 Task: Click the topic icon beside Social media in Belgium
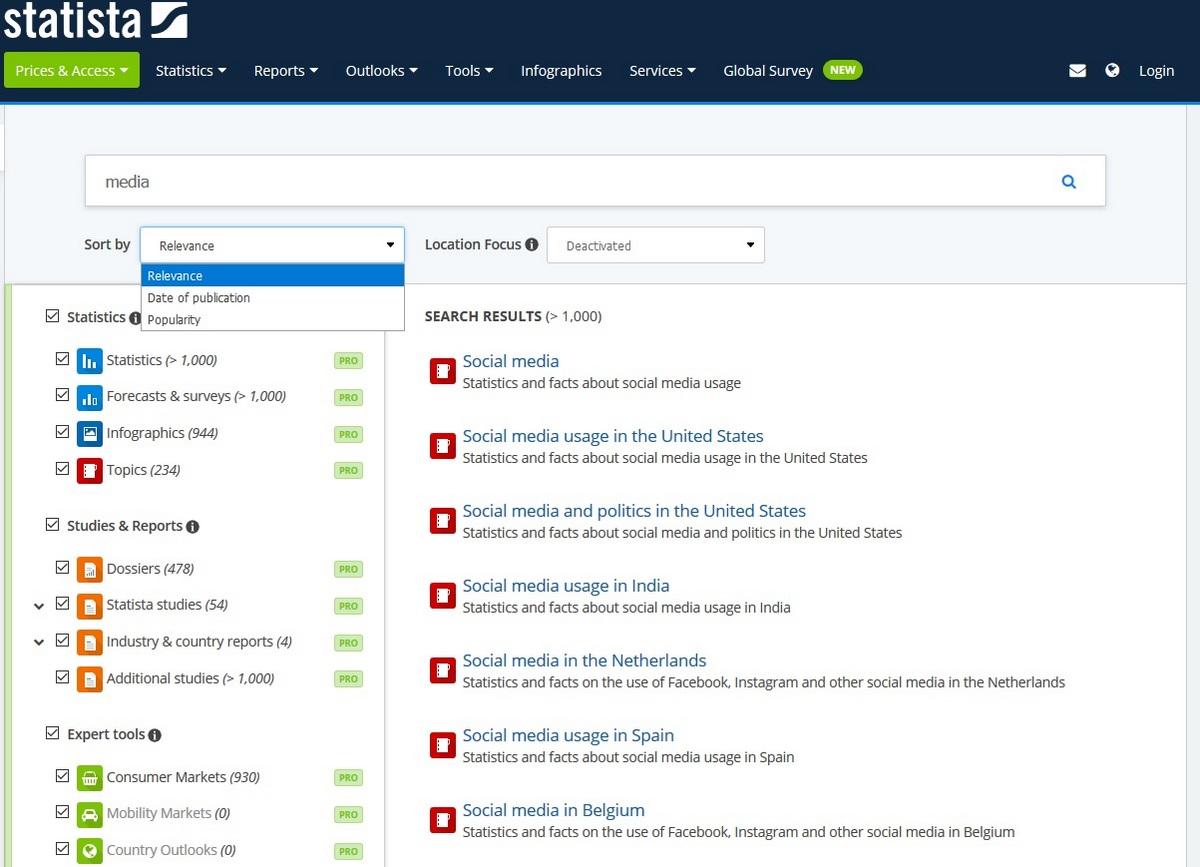pos(443,821)
